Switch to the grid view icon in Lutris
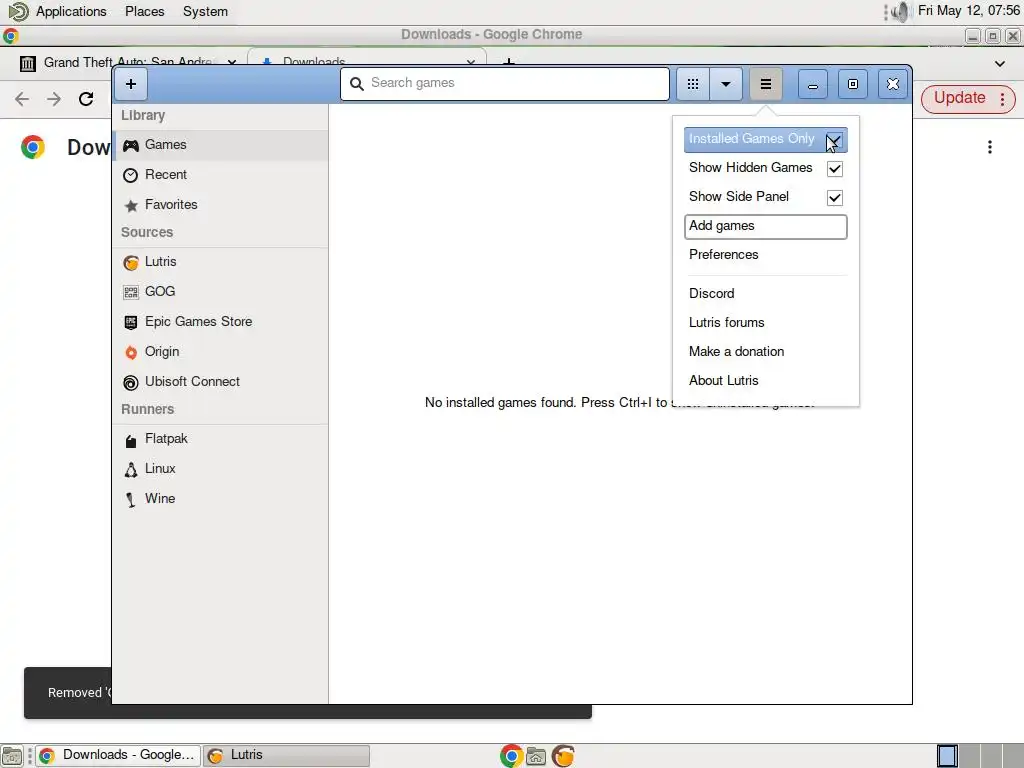The height and width of the screenshot is (768, 1024). 693,84
